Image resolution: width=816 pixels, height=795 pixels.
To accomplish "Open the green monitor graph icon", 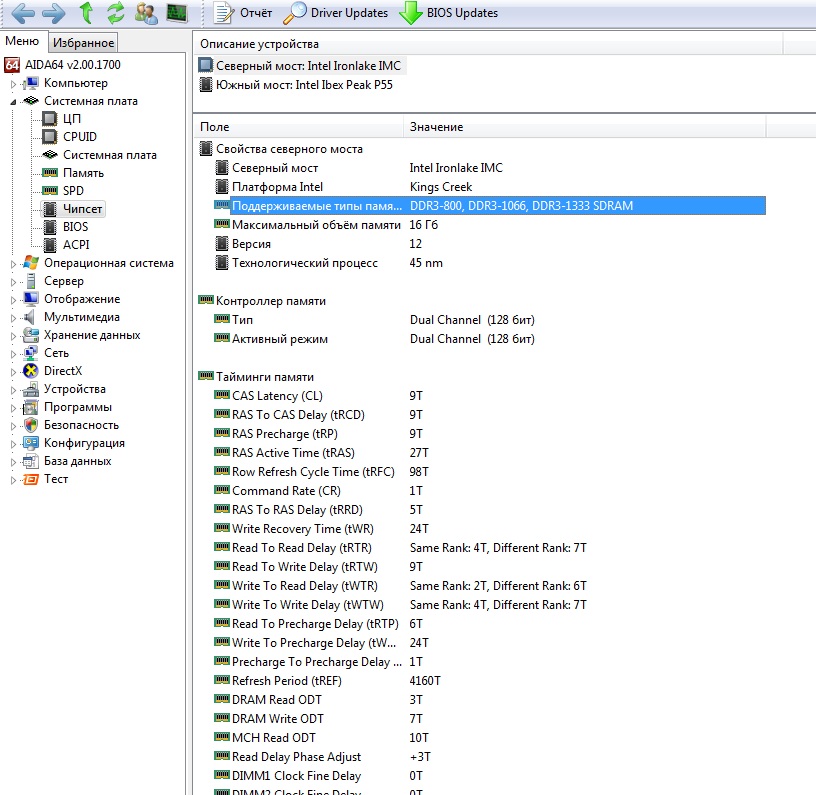I will pyautogui.click(x=176, y=13).
